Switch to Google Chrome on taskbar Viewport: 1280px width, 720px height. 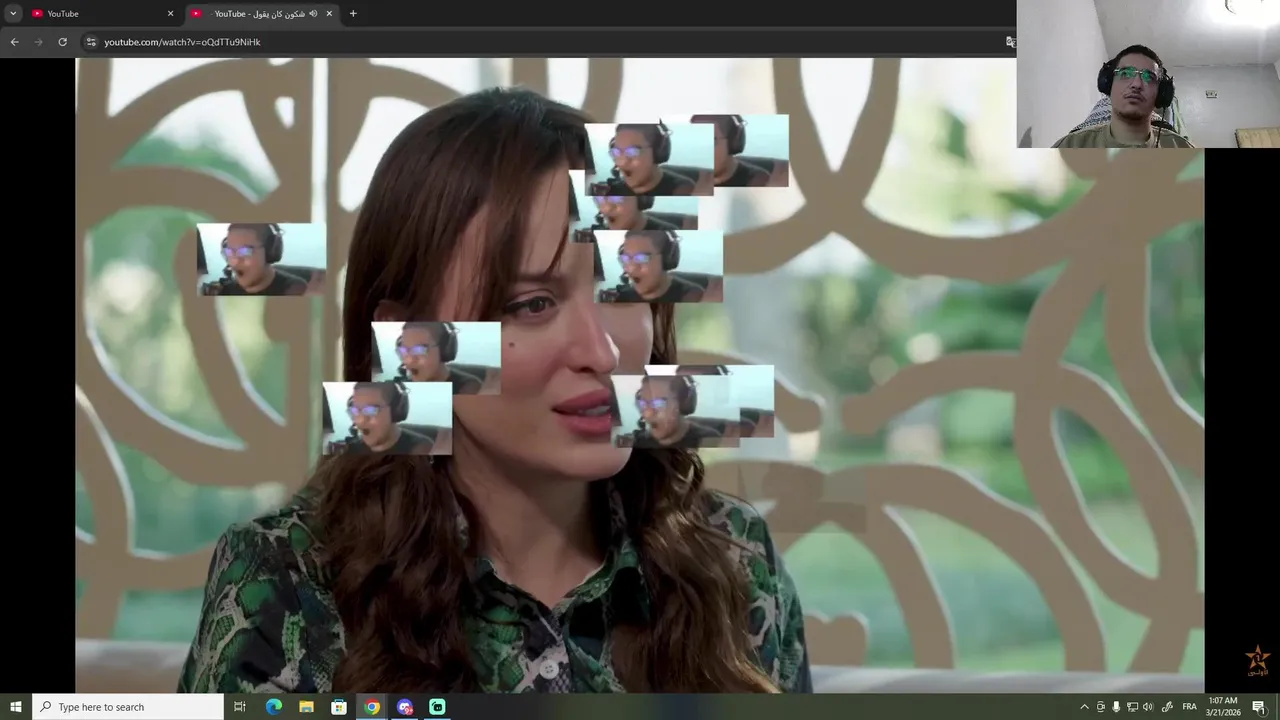pos(372,707)
